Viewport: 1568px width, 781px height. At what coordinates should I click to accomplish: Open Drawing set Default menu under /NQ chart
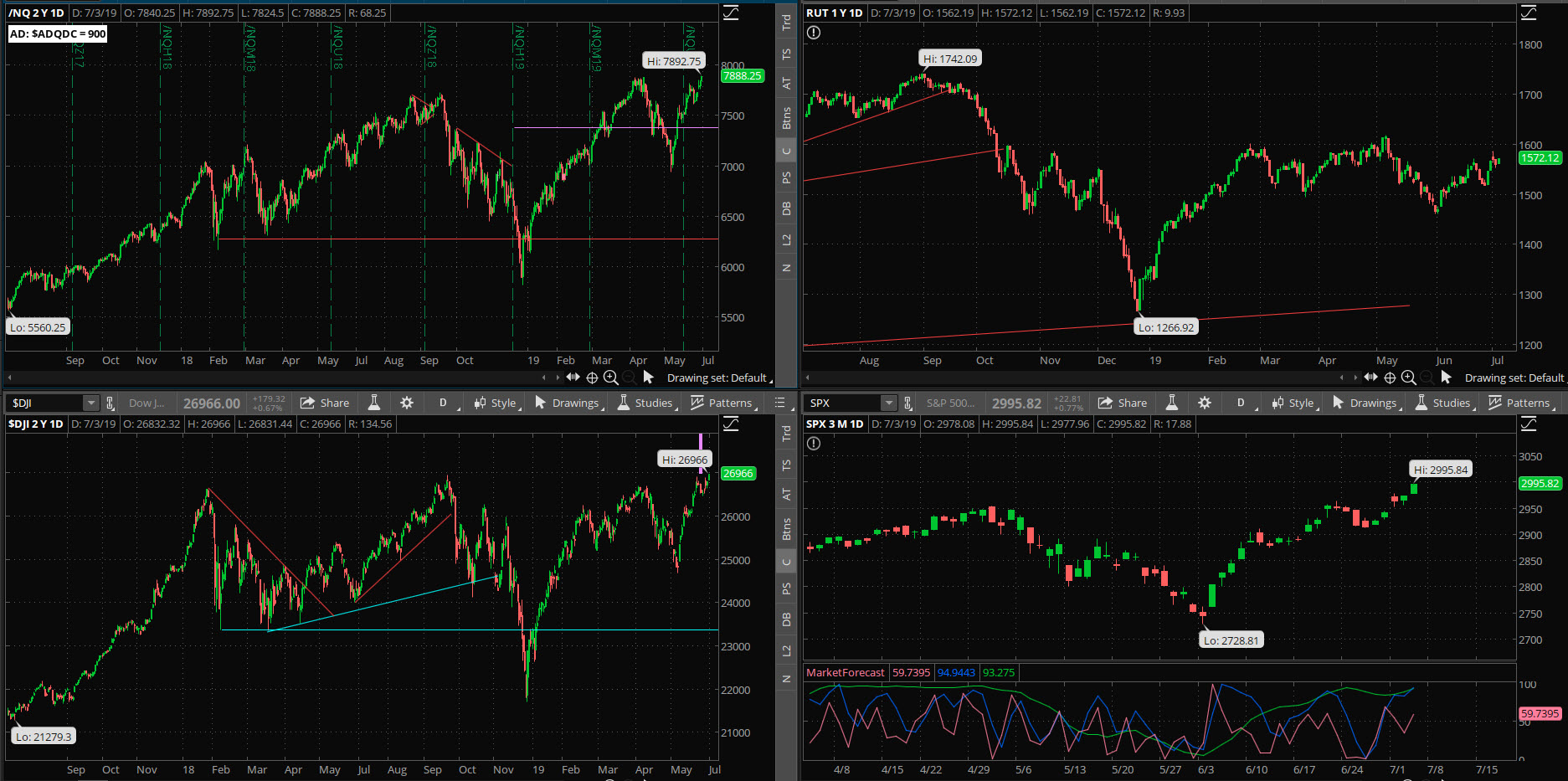click(x=719, y=378)
